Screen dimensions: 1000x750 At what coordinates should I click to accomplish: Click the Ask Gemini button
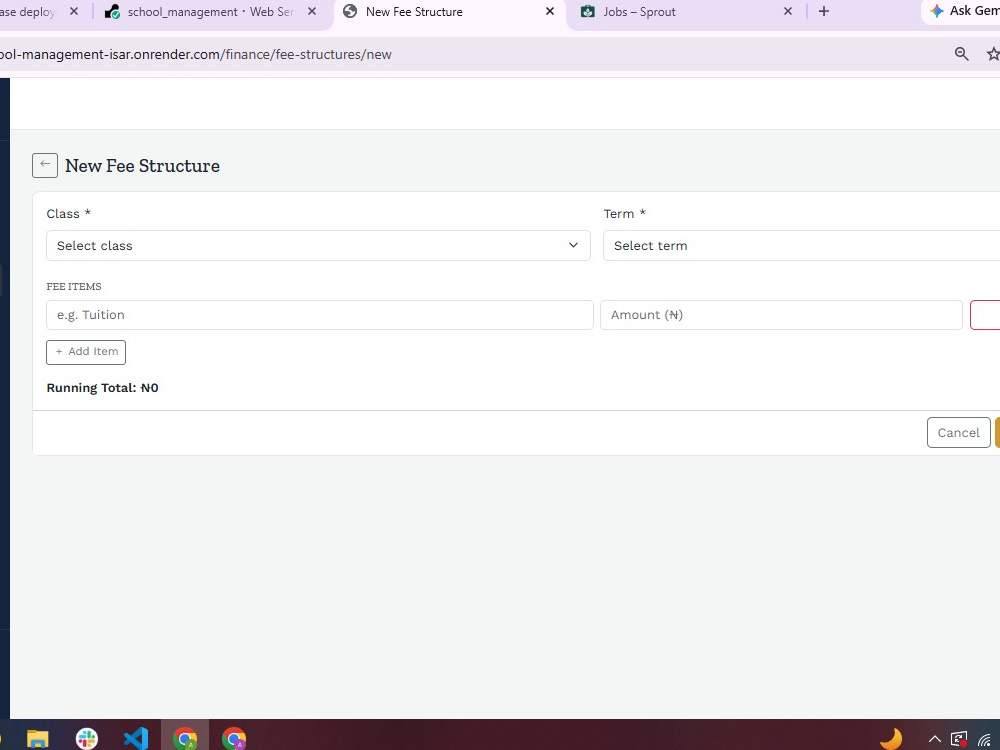(x=961, y=11)
